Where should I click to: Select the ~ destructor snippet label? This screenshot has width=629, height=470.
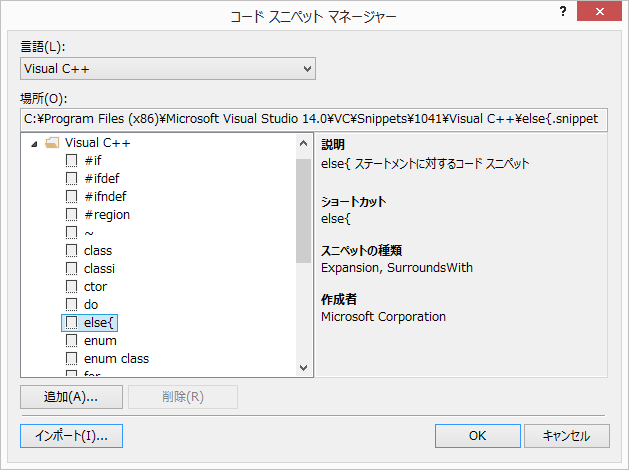[89, 233]
